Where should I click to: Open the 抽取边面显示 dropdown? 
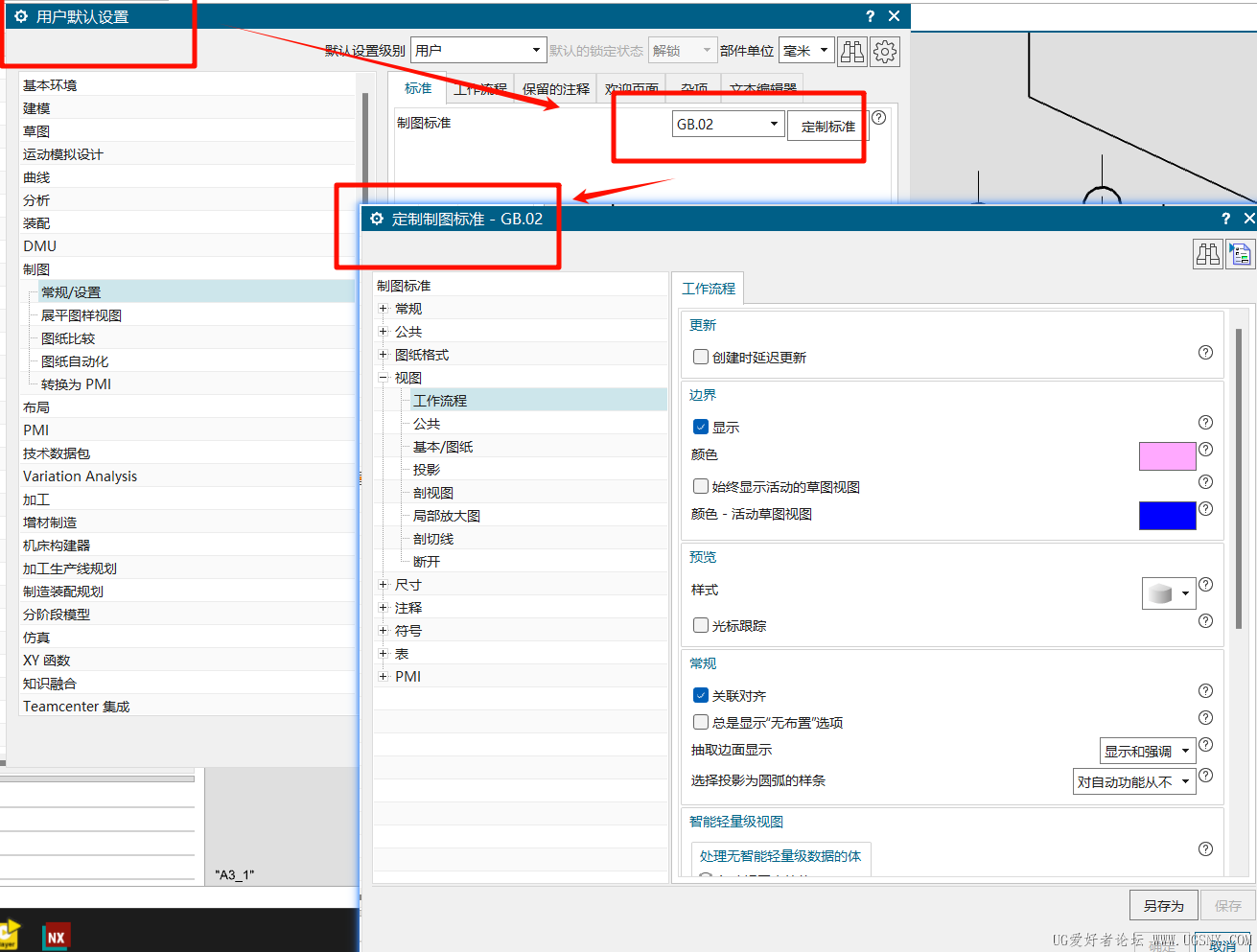pyautogui.click(x=1148, y=752)
